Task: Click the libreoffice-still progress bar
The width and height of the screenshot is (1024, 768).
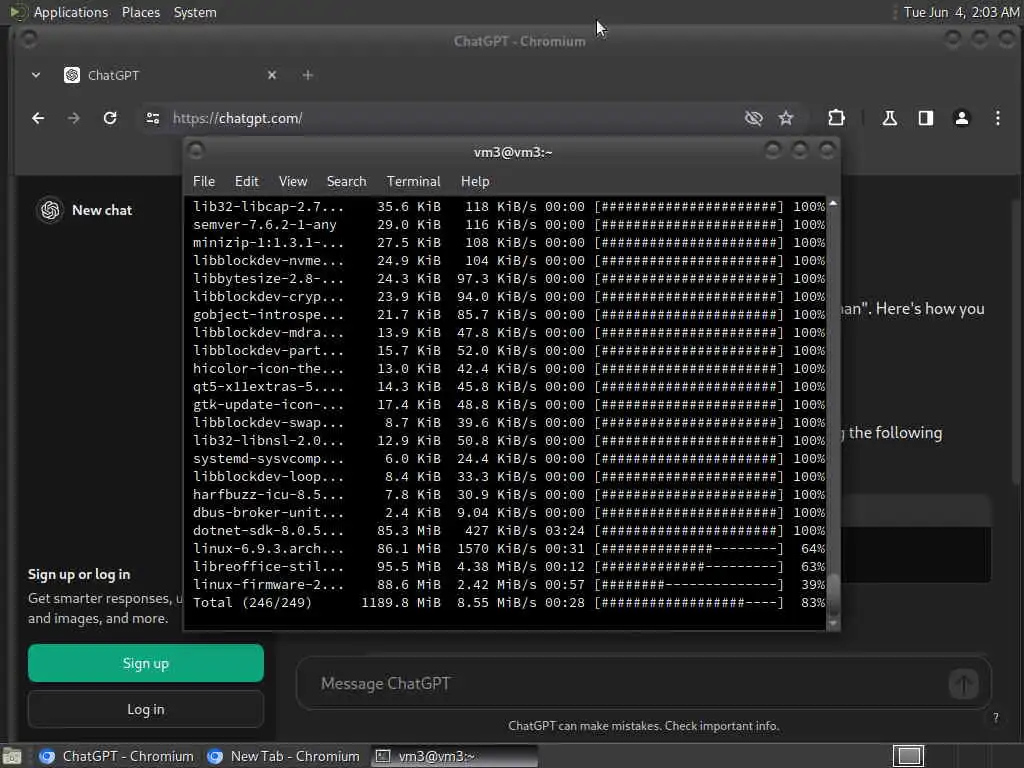Action: [x=688, y=567]
